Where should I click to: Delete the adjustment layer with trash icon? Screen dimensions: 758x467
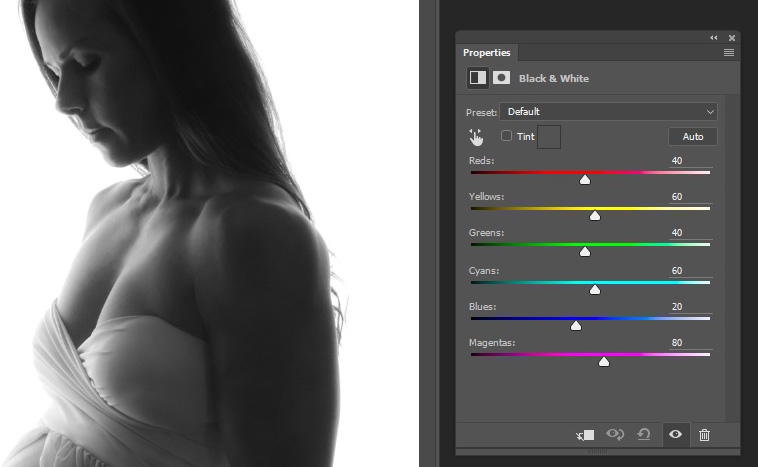tap(704, 435)
